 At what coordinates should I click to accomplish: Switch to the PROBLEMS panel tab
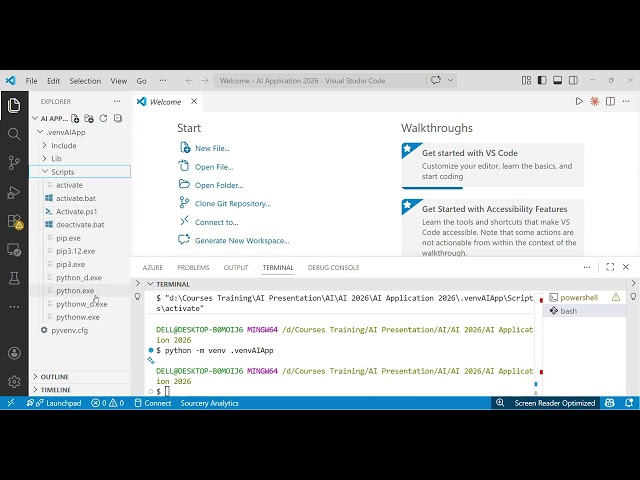coord(193,268)
